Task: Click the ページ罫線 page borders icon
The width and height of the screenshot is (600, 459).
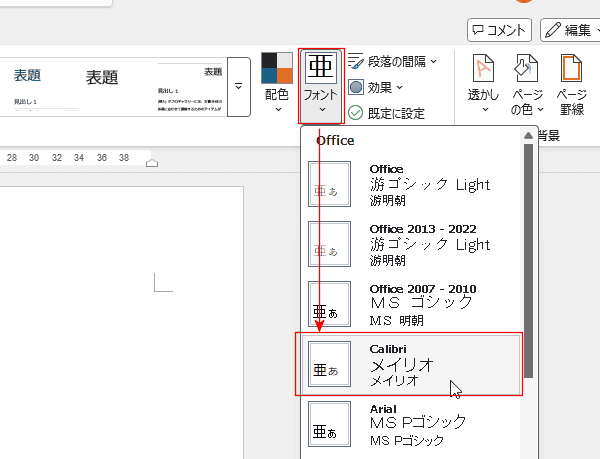Action: click(x=571, y=68)
